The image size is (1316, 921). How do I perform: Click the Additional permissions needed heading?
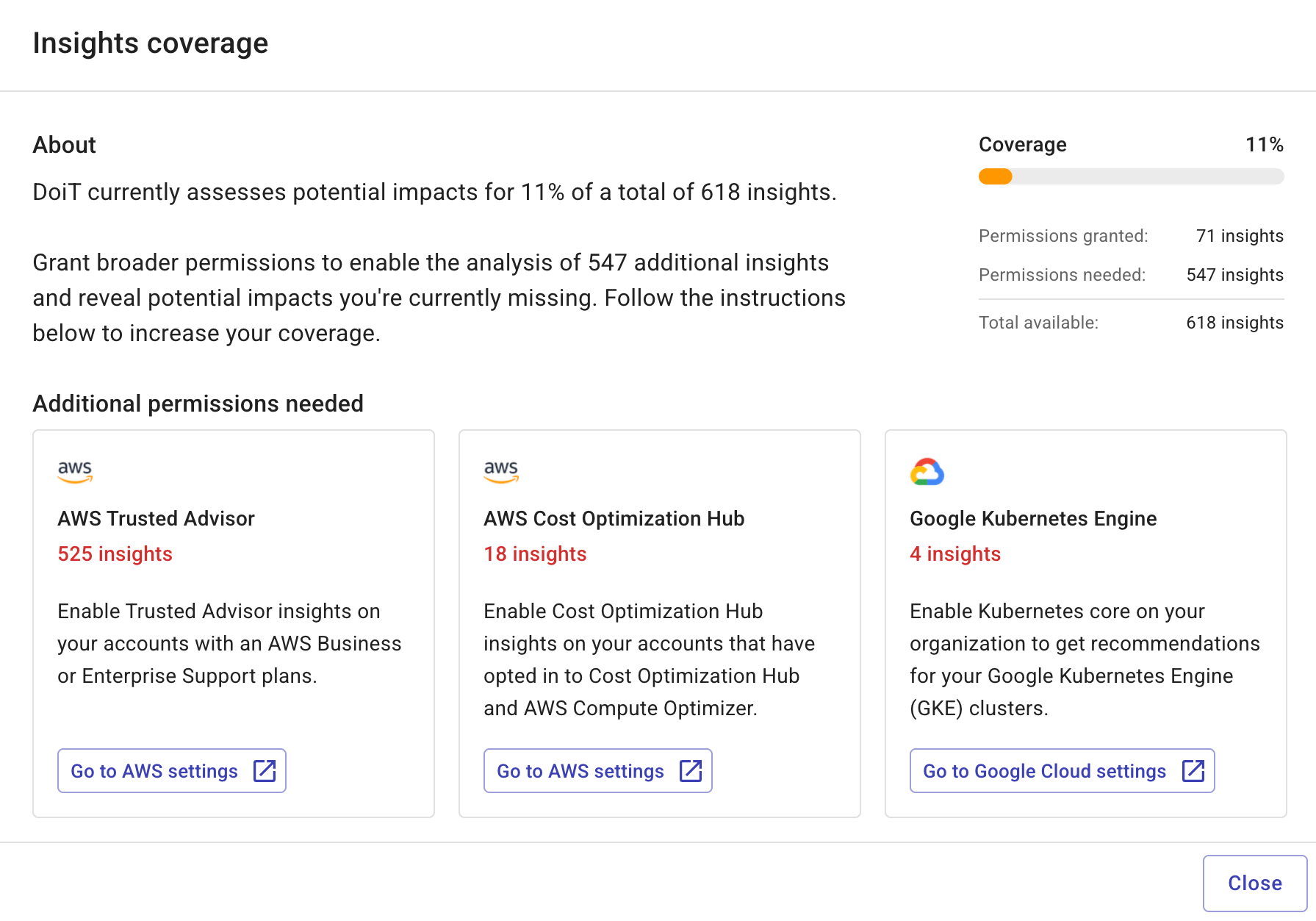[198, 404]
